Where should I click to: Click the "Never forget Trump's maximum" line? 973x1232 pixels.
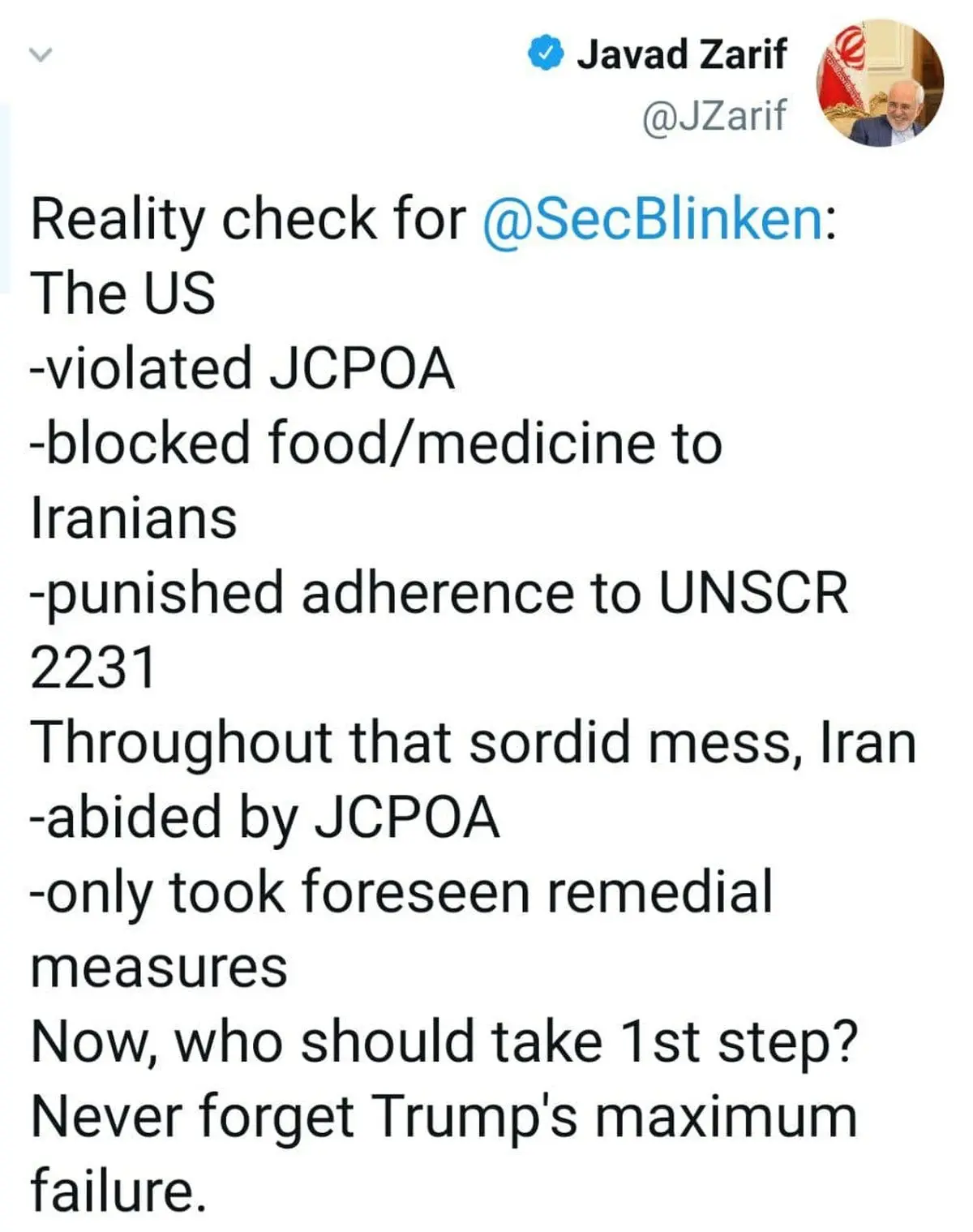444,1117
